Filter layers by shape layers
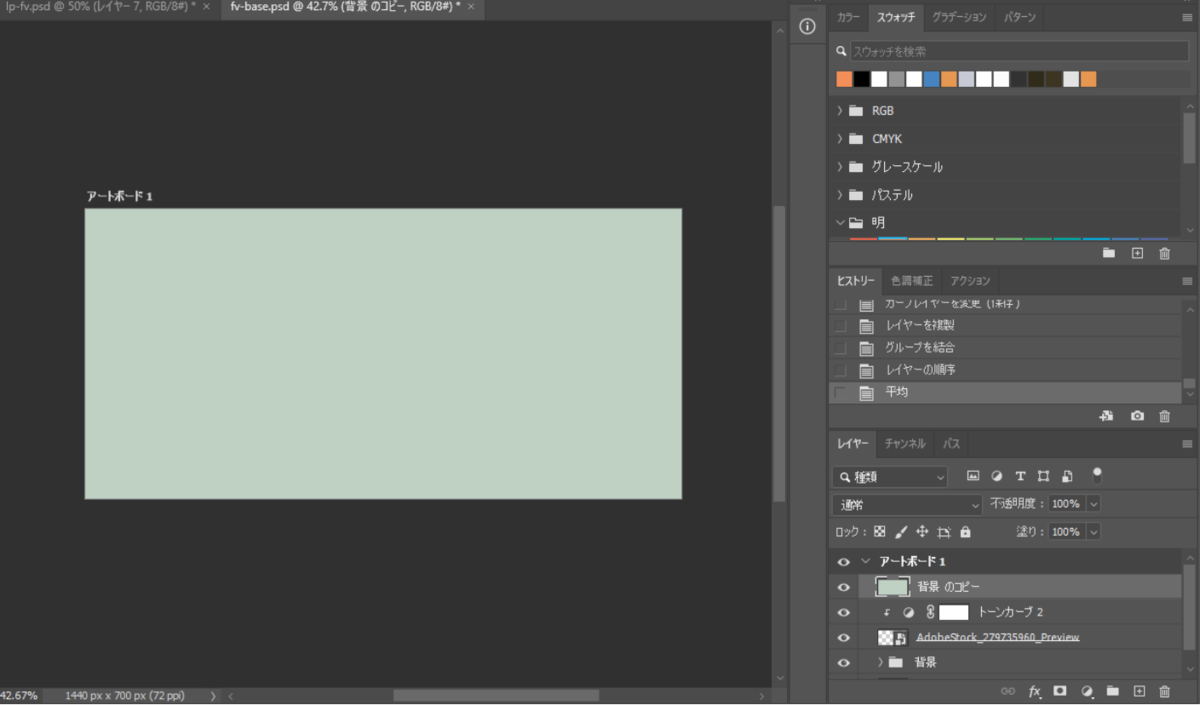Screen dimensions: 1200x705 (x=1044, y=477)
